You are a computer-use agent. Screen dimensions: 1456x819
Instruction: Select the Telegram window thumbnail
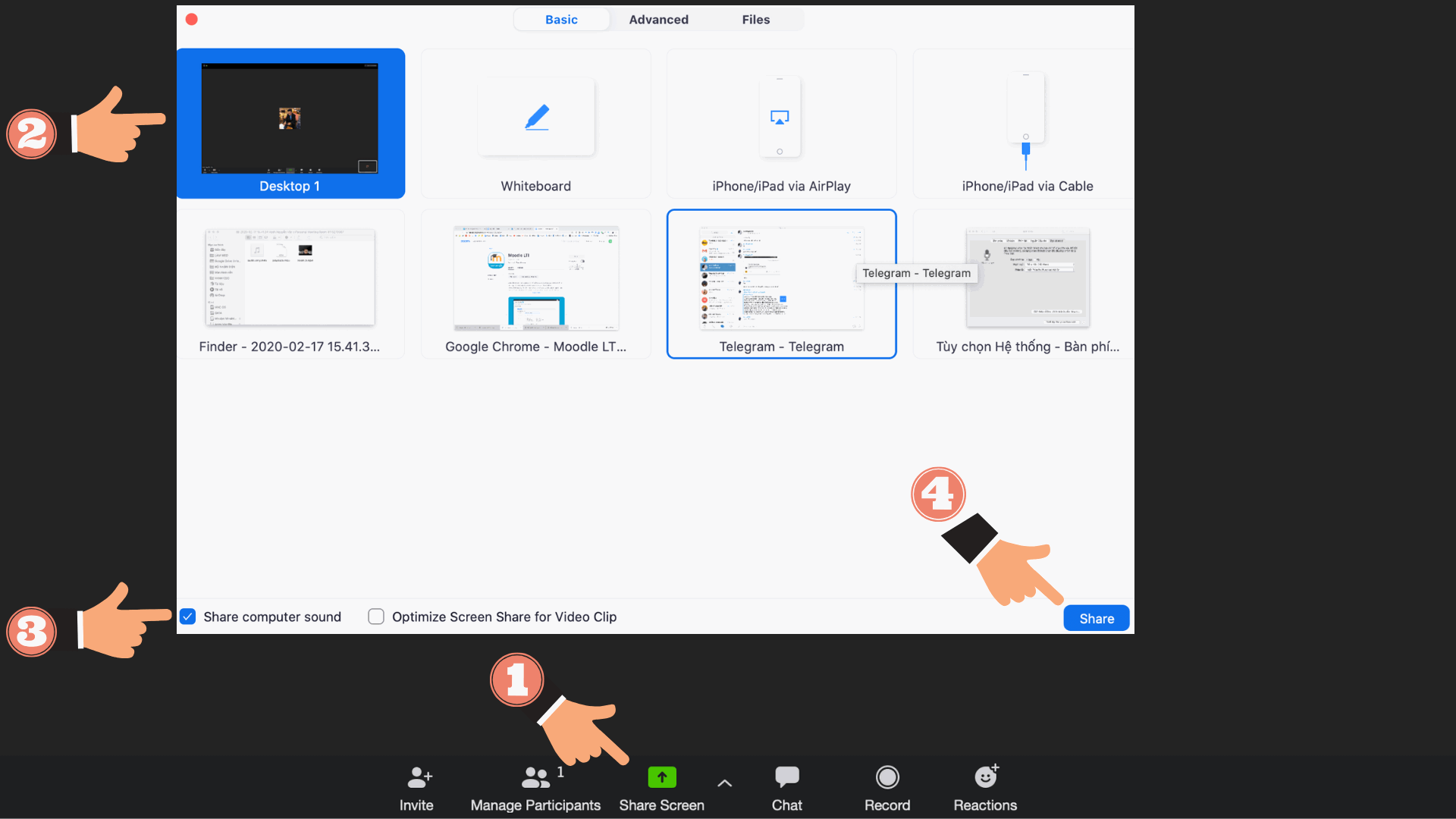point(781,284)
